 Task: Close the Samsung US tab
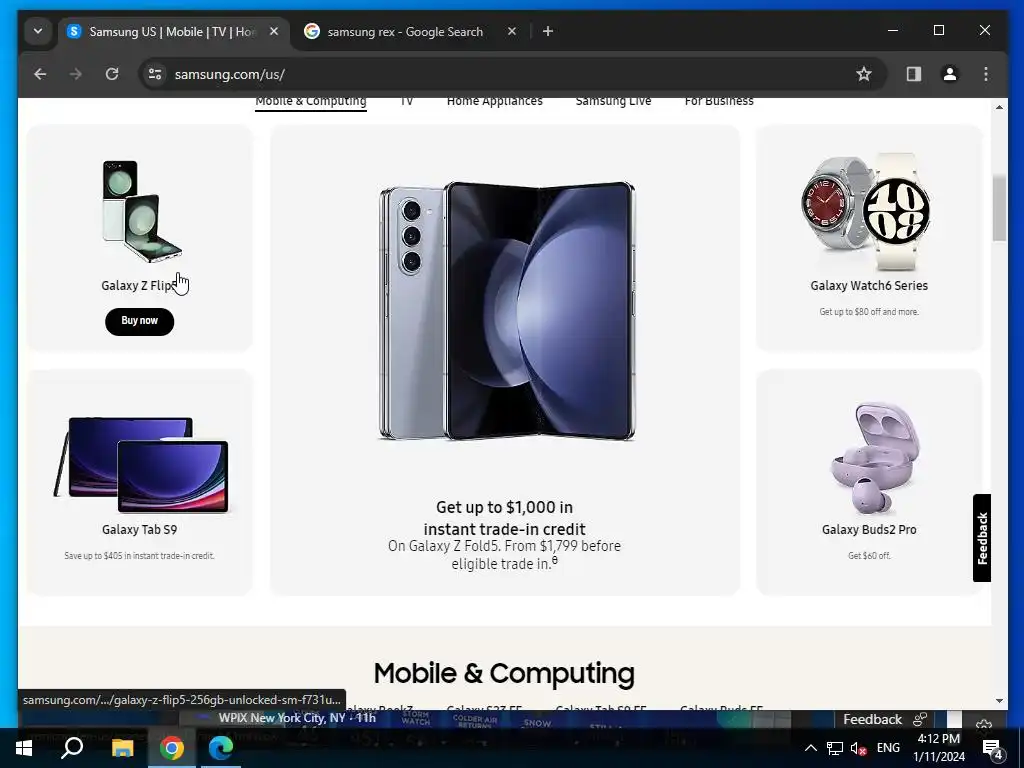[x=274, y=31]
